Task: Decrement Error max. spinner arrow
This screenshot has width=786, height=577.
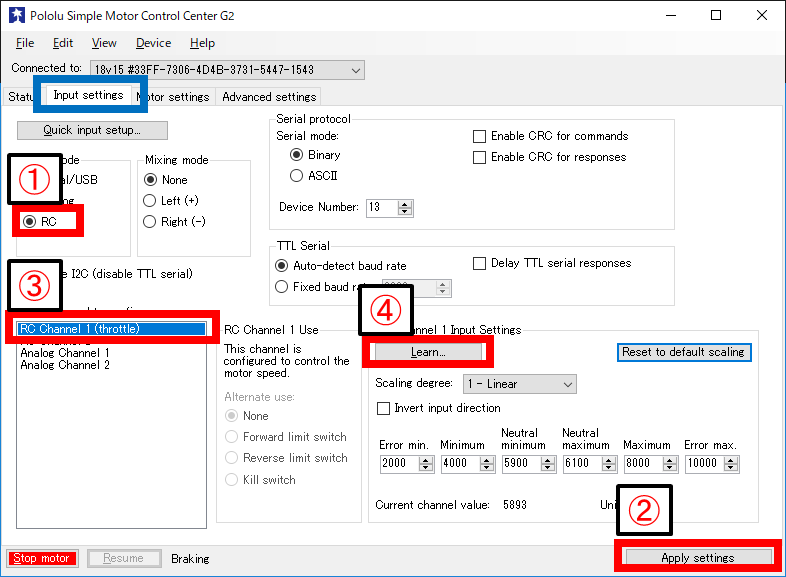Action: point(731,468)
